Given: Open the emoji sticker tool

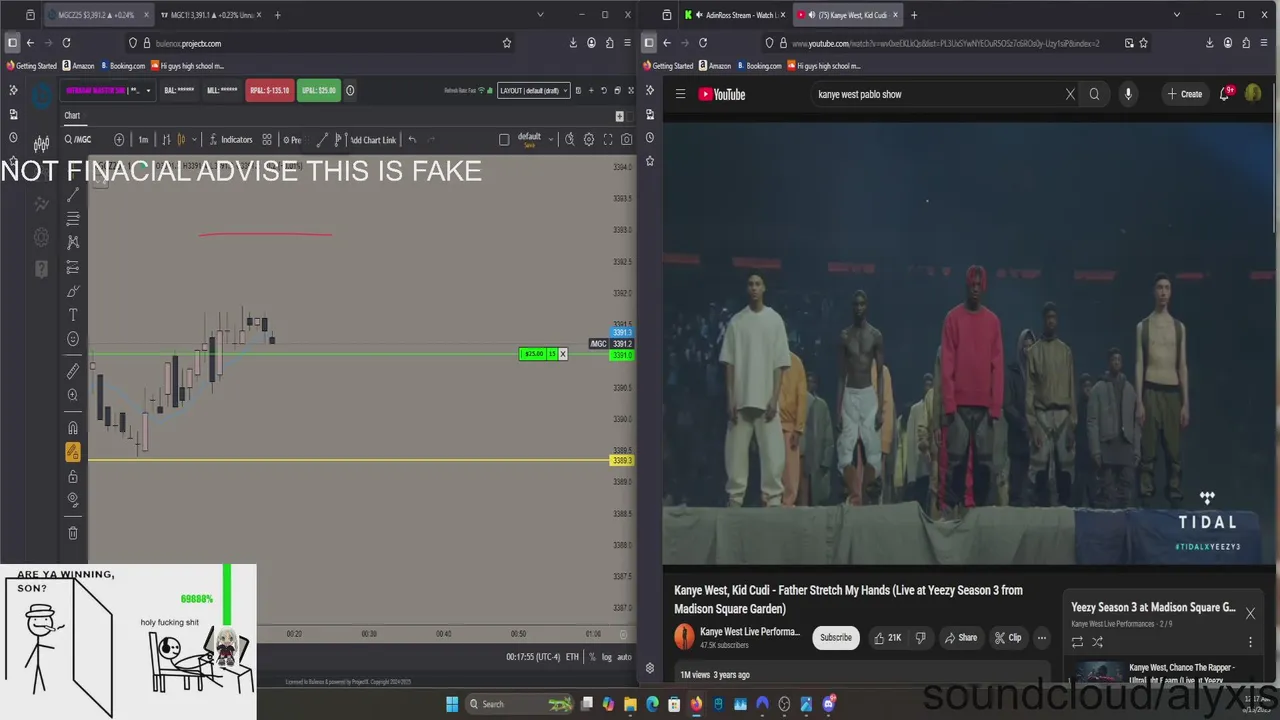Looking at the screenshot, I should [73, 339].
